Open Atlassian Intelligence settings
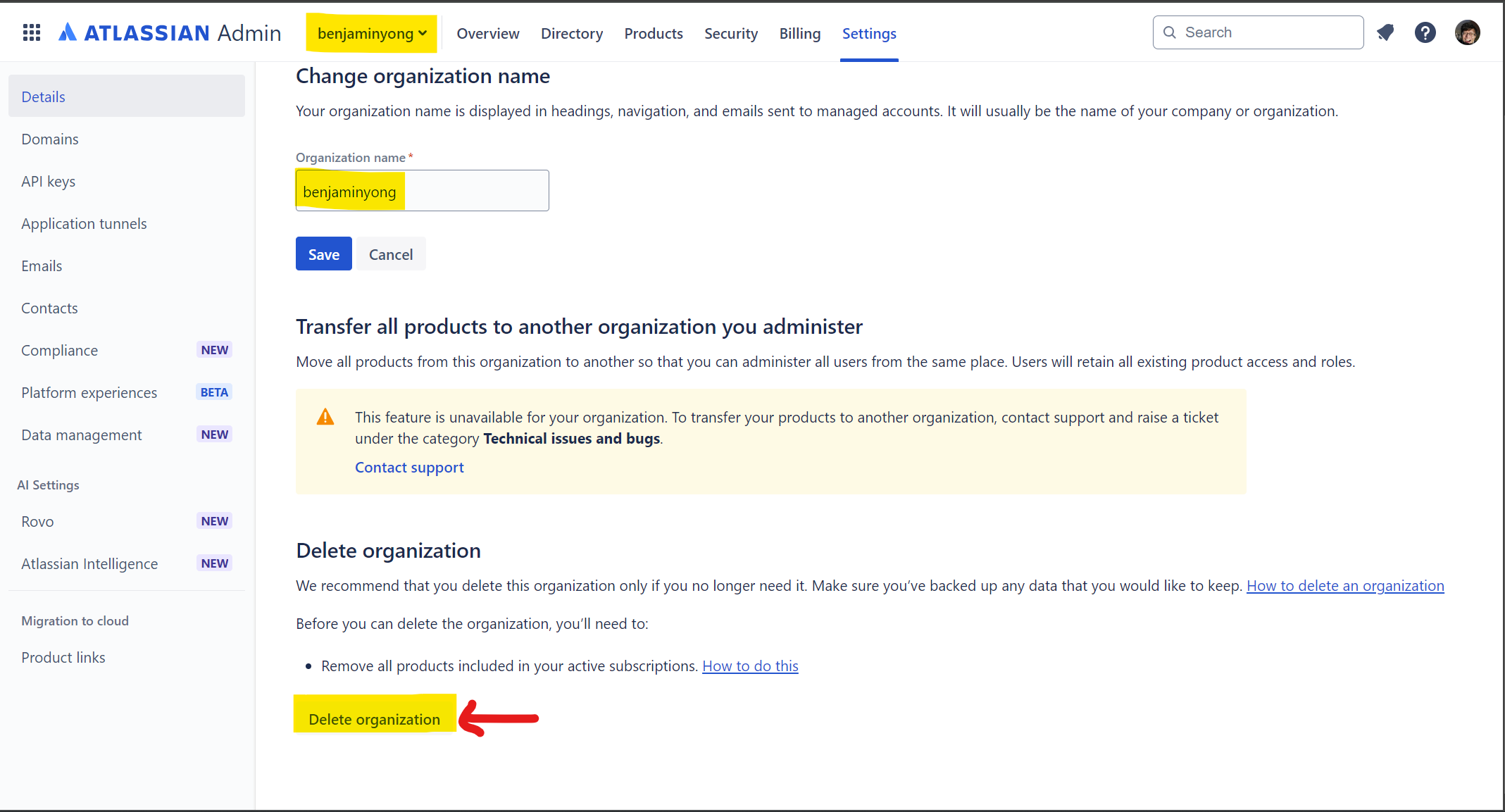This screenshot has width=1505, height=812. click(x=127, y=563)
